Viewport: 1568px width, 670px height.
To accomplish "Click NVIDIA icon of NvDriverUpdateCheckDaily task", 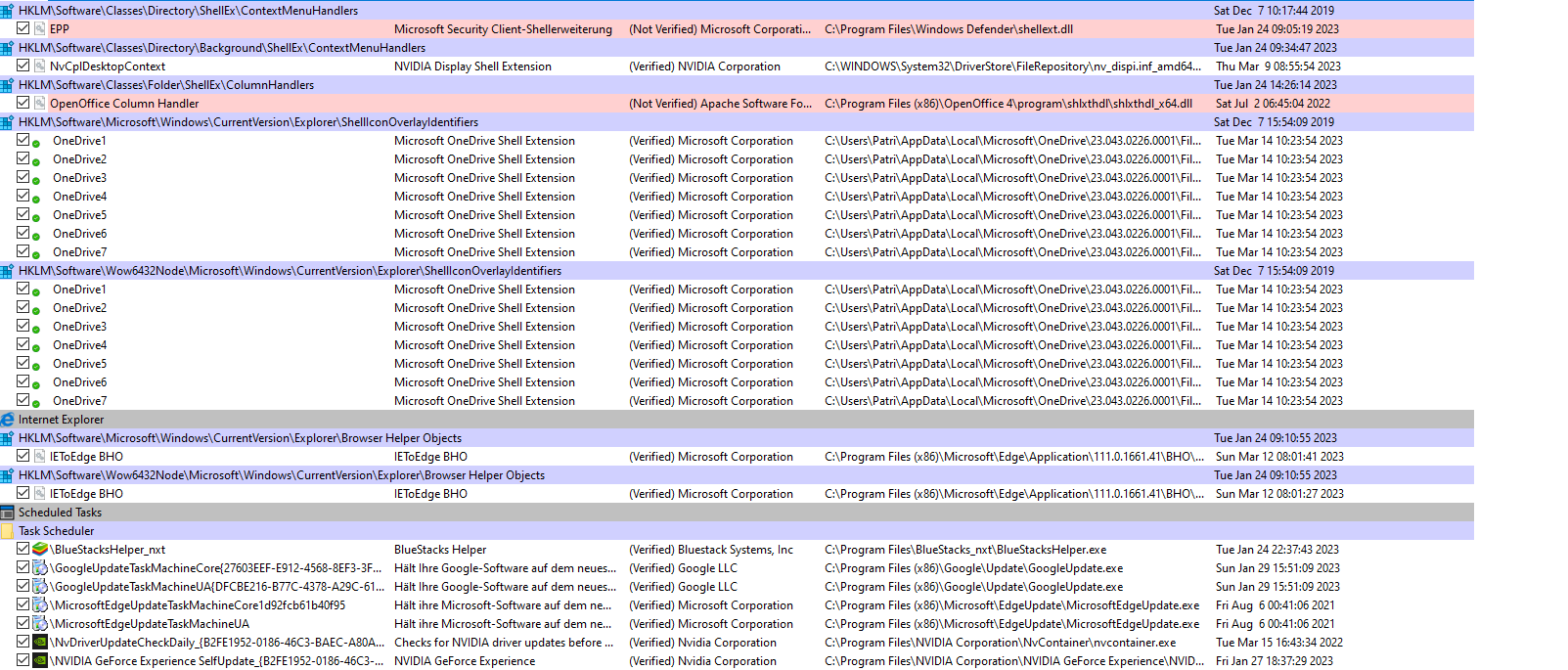I will pos(40,643).
